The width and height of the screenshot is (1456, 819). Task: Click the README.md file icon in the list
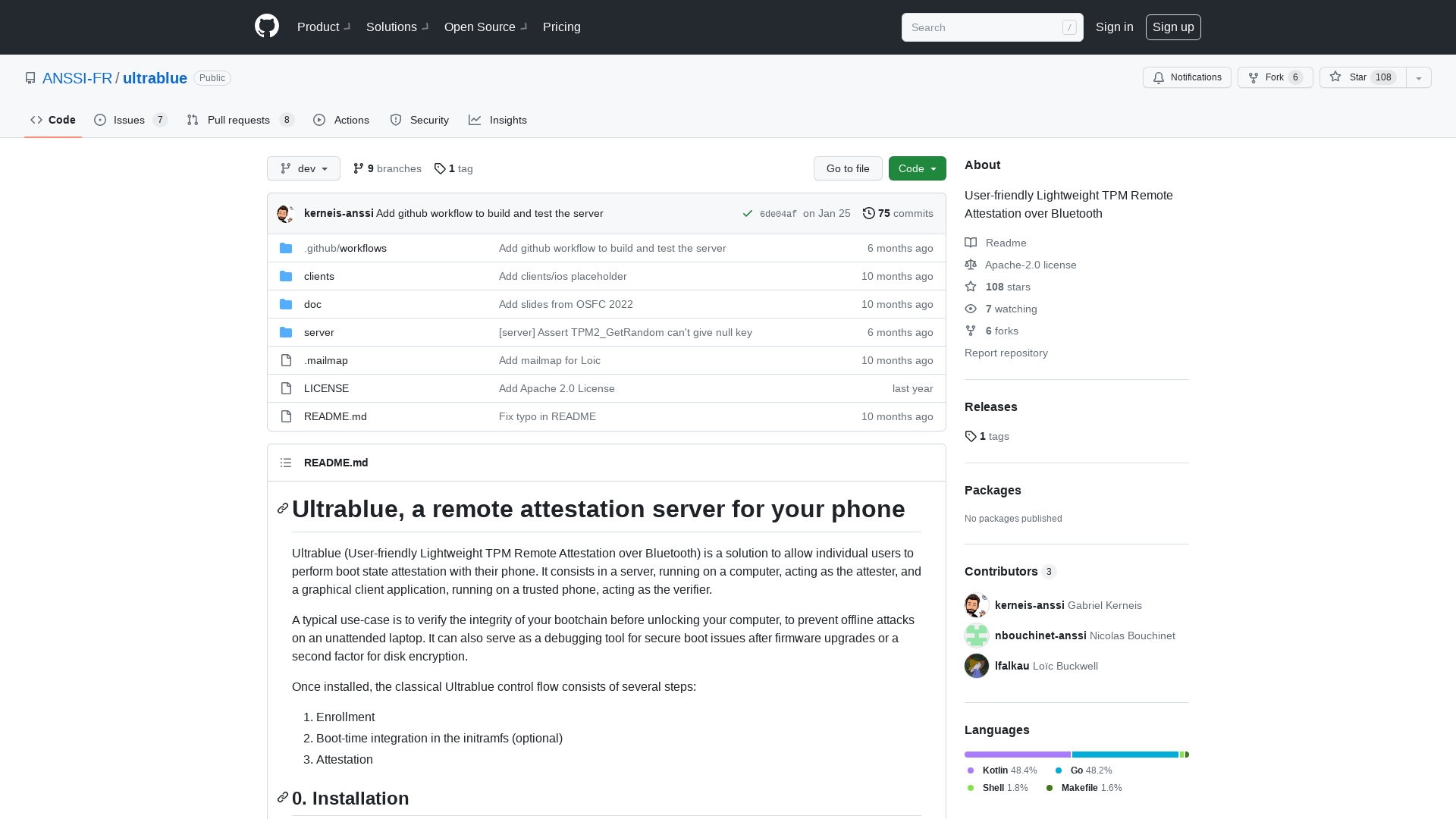286,416
